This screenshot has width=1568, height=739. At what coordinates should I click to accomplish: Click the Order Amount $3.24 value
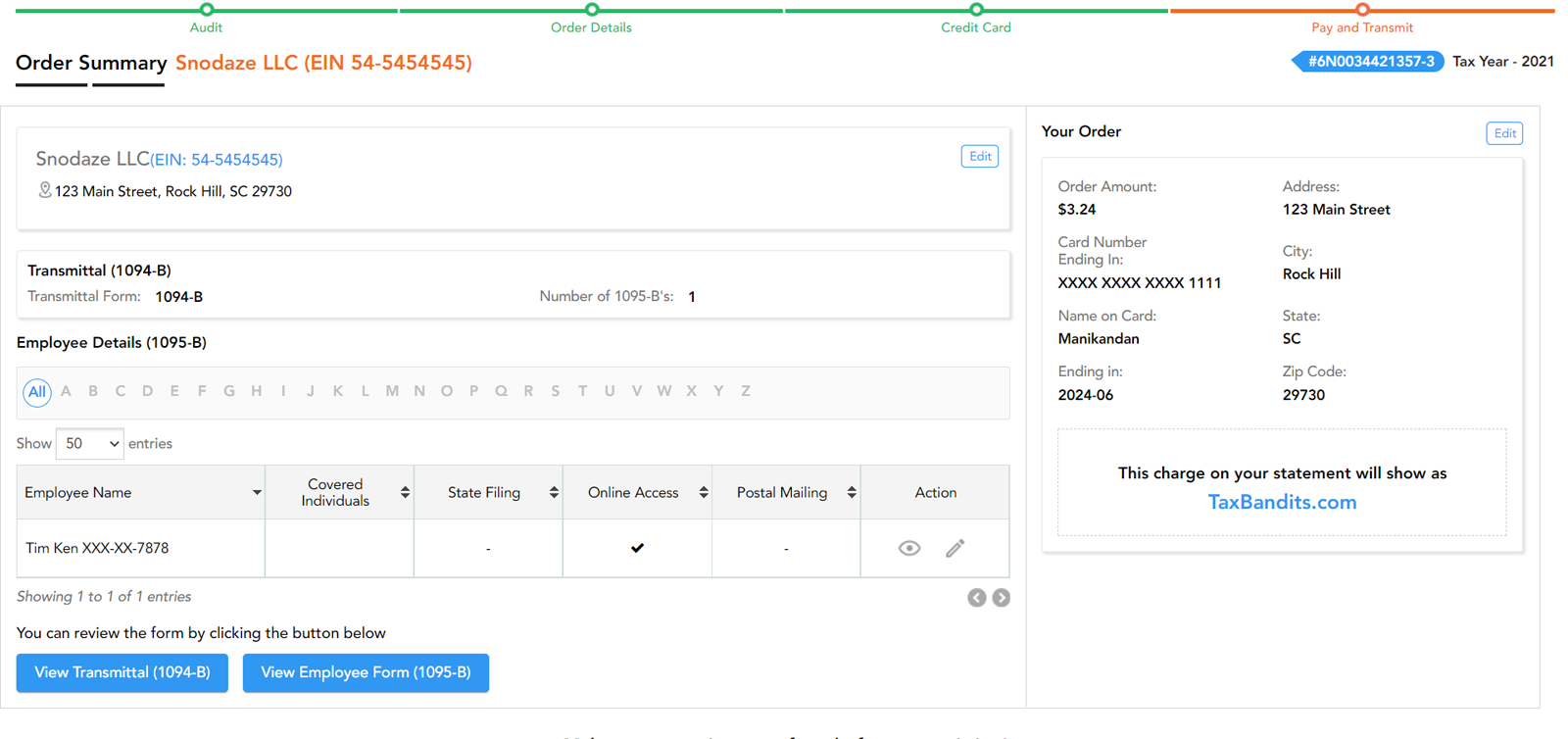[x=1077, y=210]
